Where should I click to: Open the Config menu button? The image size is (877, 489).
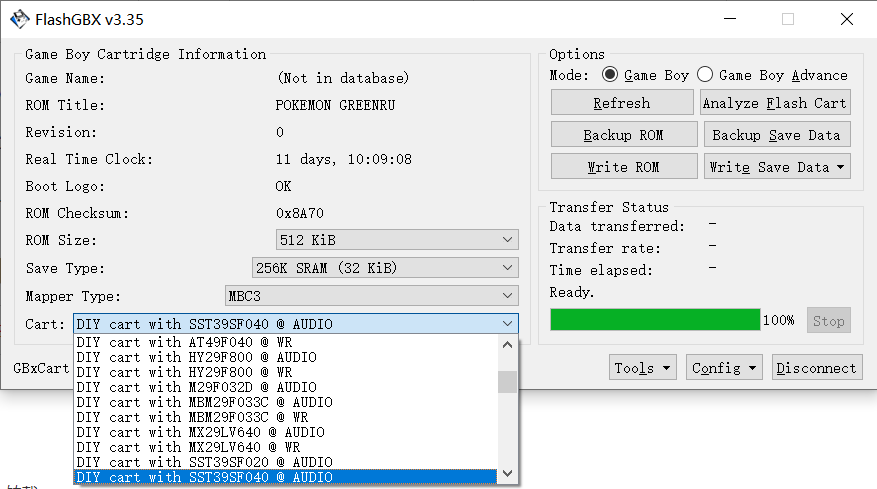[x=726, y=368]
